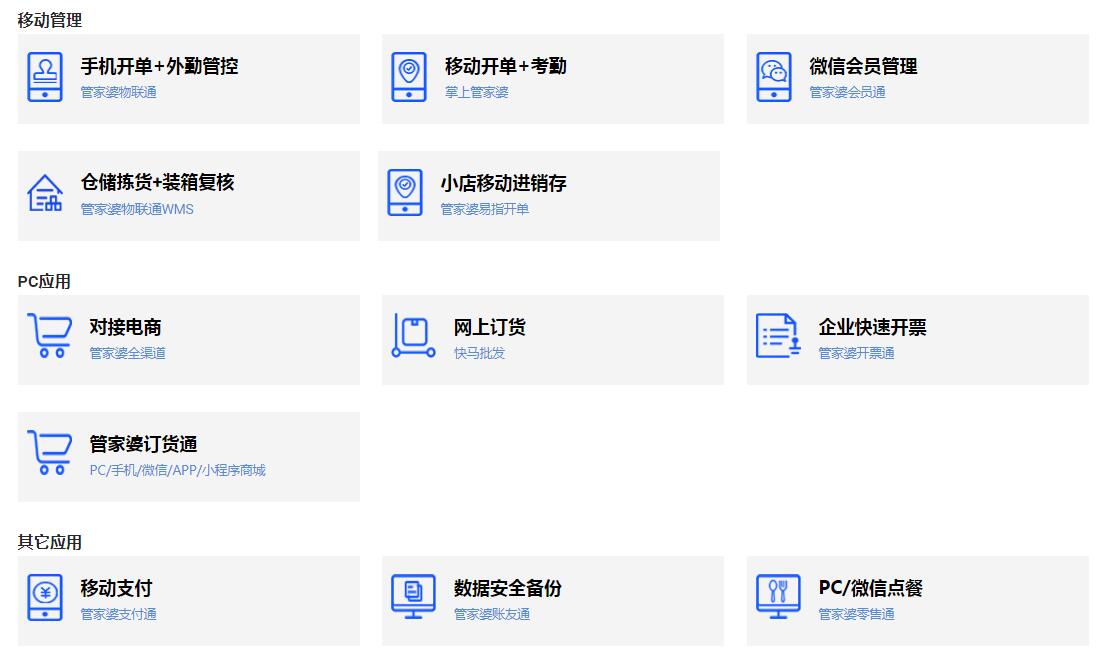Open the 快马批发 link

pyautogui.click(x=479, y=353)
